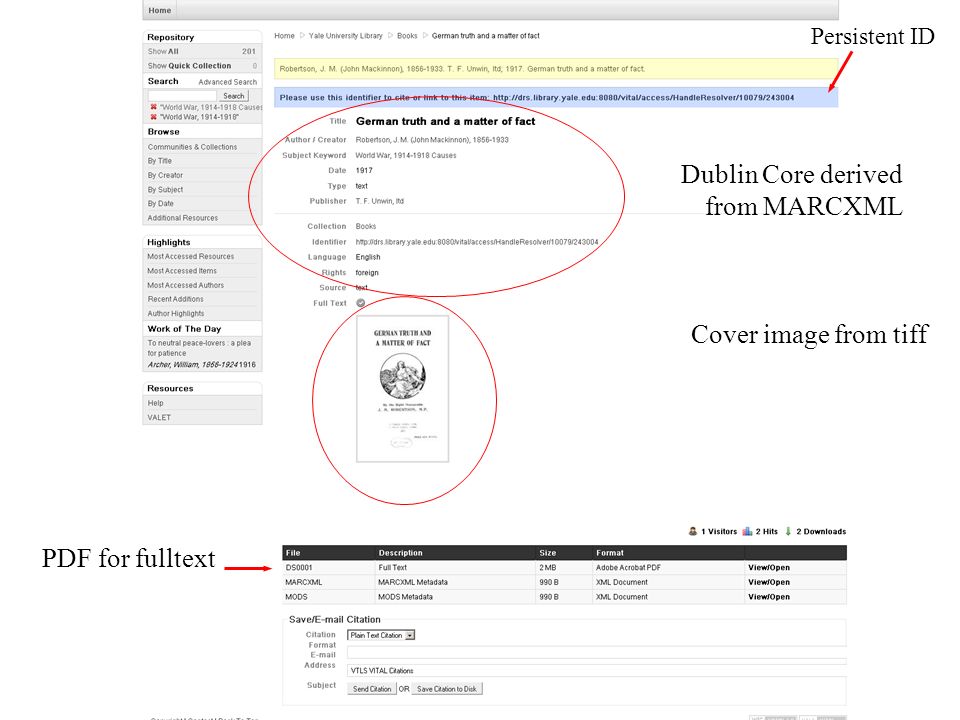Open Author Highlights
960x720 pixels.
(x=176, y=313)
